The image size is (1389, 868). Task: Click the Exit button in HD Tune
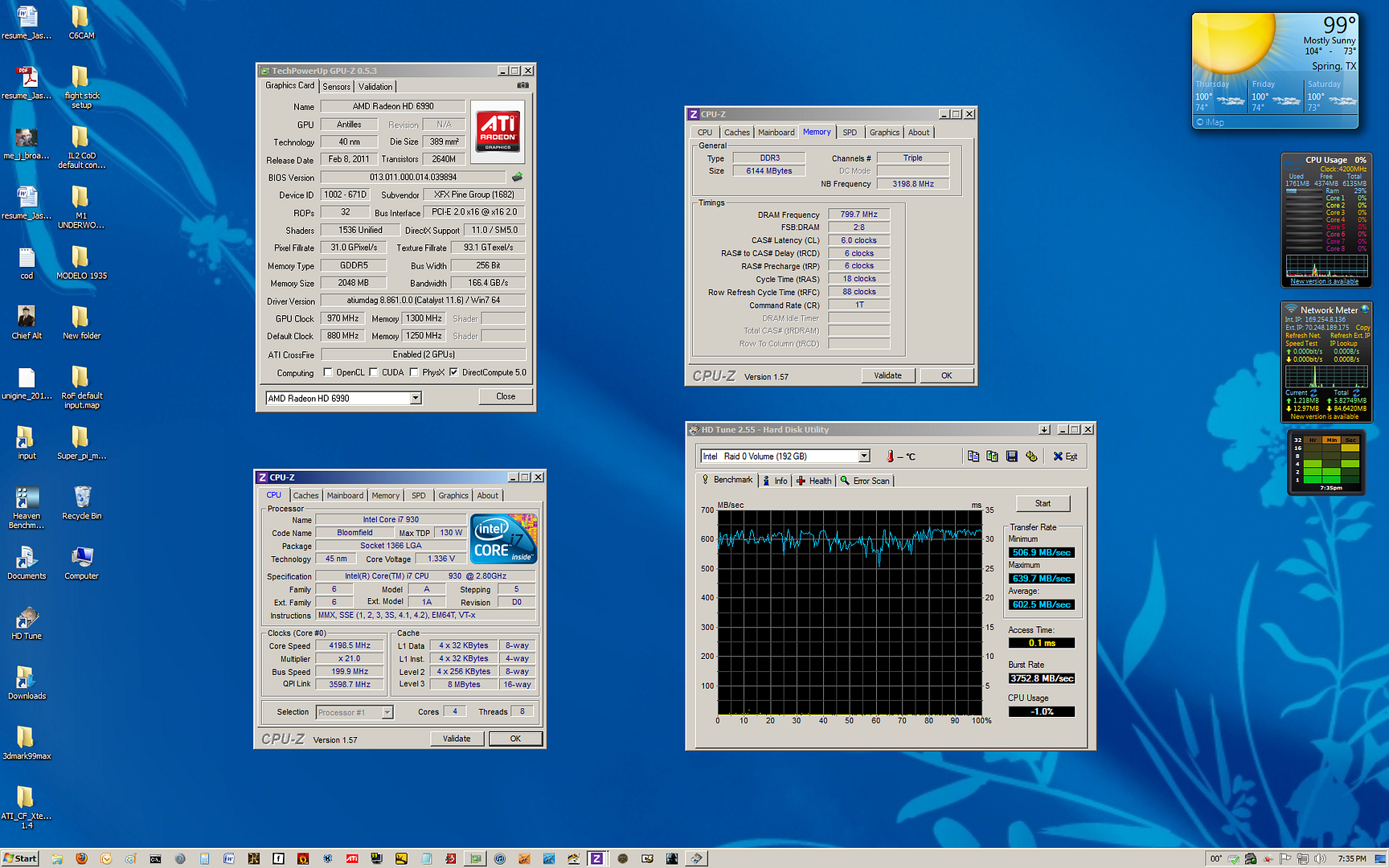(1065, 457)
